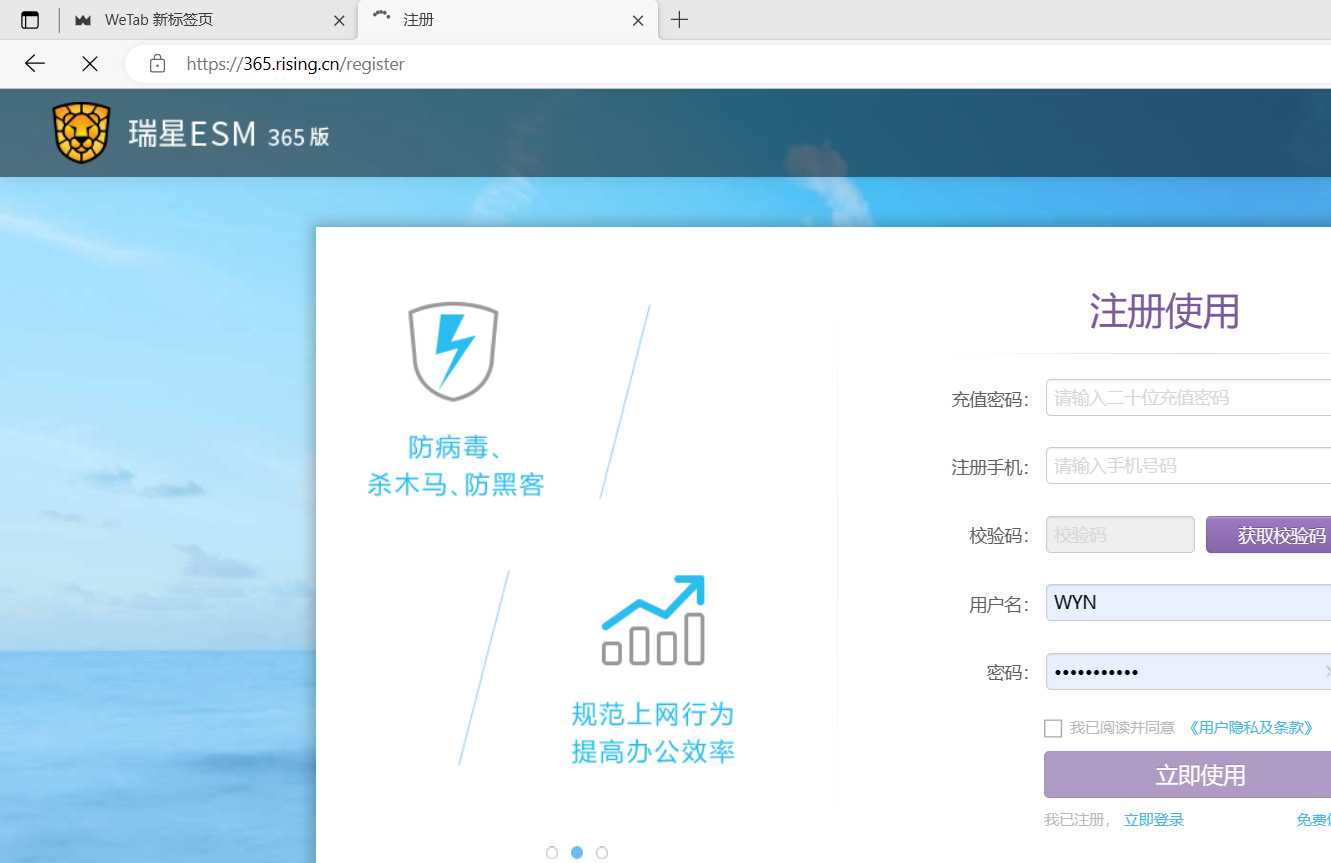Click the 获取校验码 button
Viewport: 1331px width, 863px height.
tap(1269, 535)
